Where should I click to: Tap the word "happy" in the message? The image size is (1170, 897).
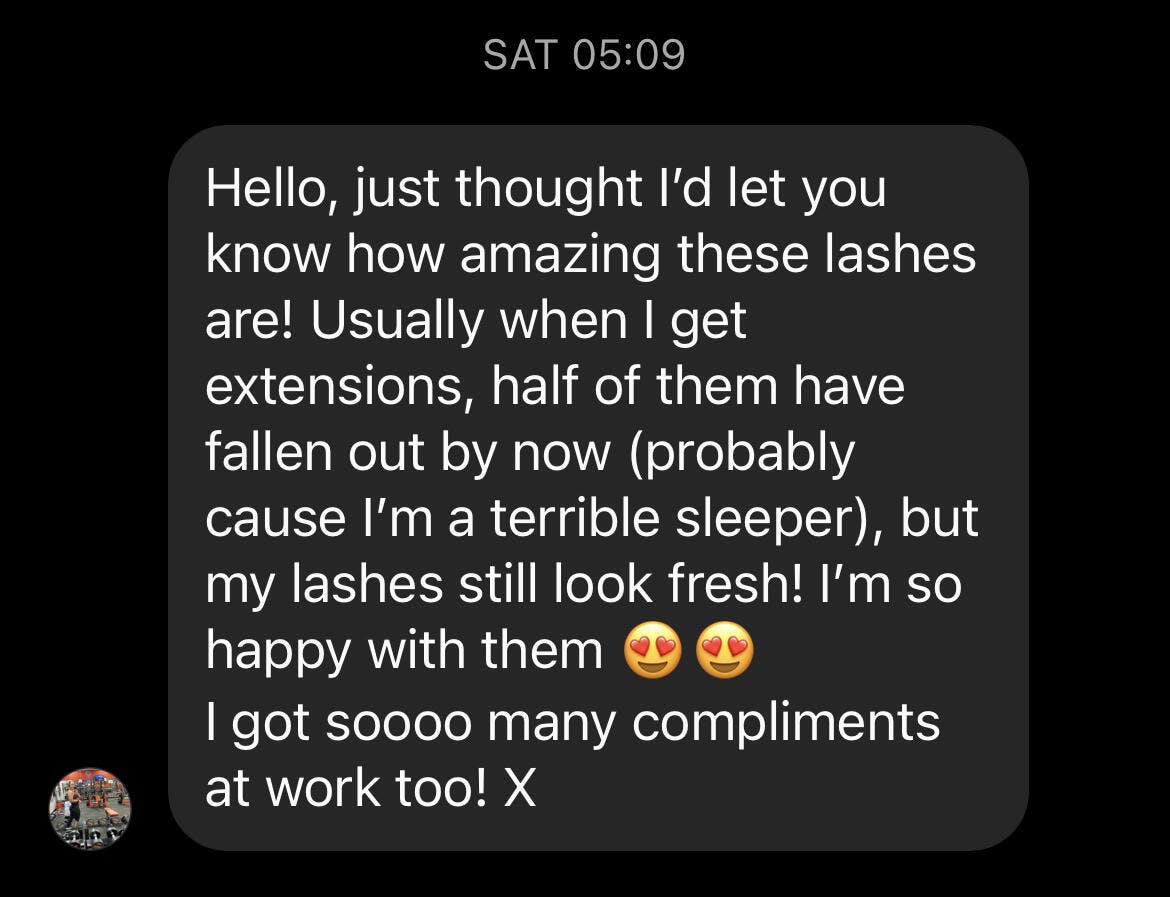tap(278, 653)
